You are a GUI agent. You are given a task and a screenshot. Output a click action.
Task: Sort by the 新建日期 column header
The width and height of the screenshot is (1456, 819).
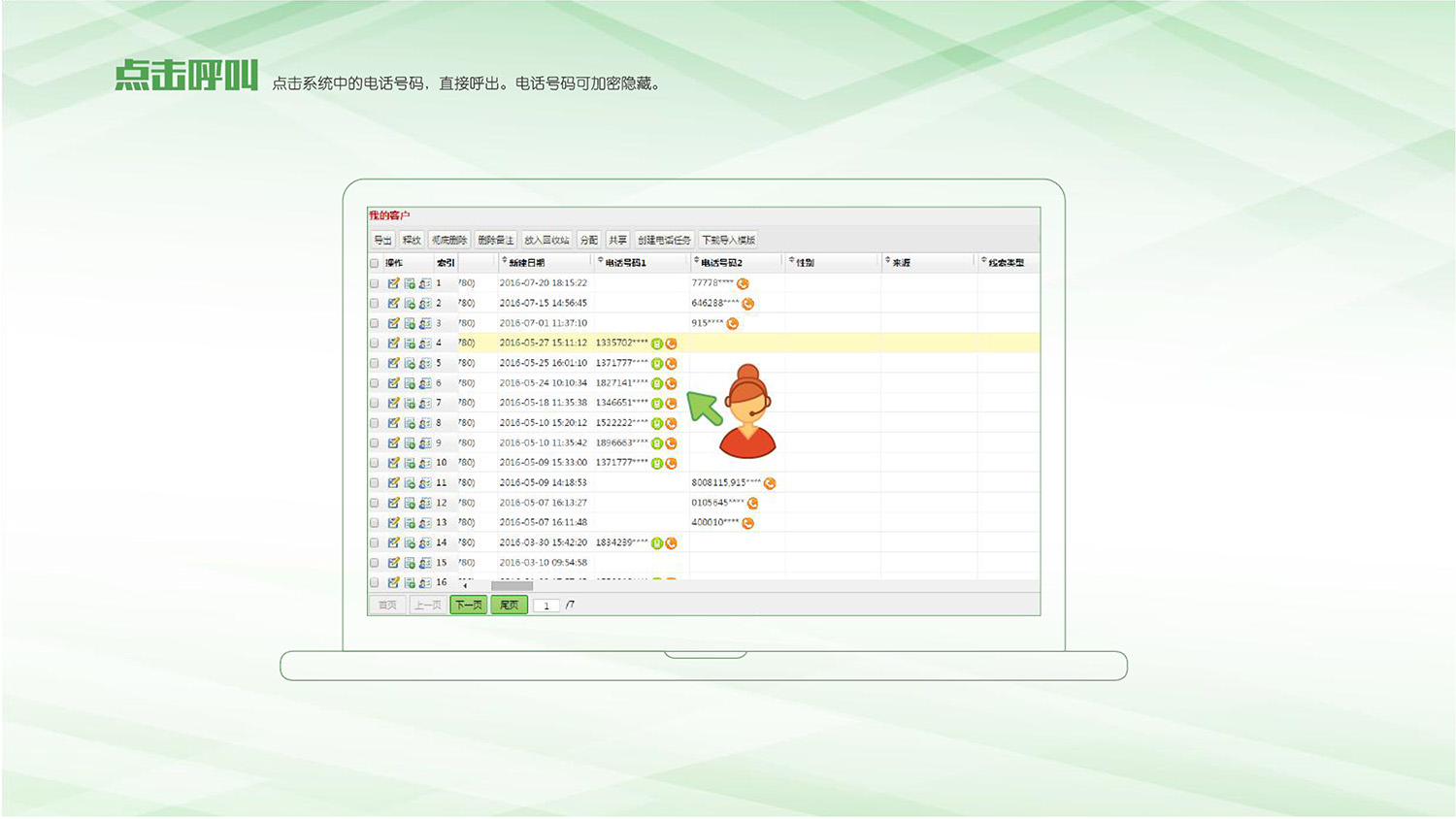[x=526, y=263]
